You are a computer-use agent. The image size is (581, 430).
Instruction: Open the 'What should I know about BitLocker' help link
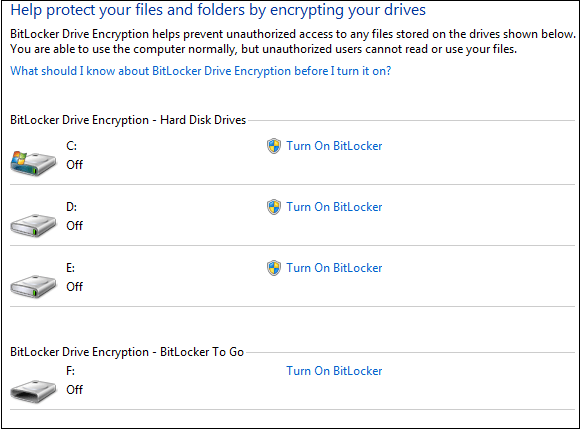click(200, 71)
